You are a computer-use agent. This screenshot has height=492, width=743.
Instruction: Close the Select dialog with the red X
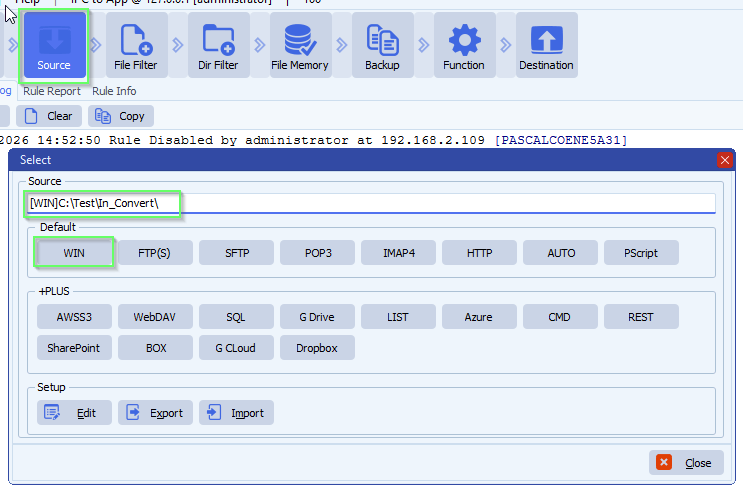click(724, 160)
